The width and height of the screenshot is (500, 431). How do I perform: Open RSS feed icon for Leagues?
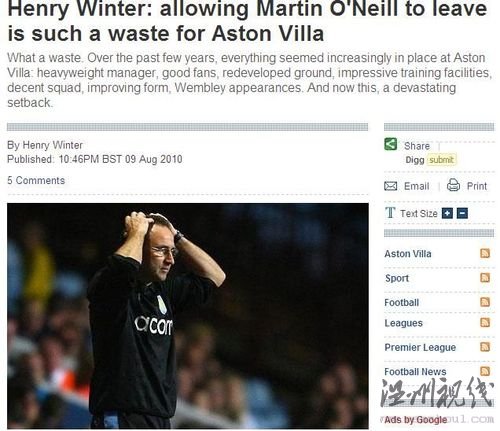pyautogui.click(x=485, y=322)
